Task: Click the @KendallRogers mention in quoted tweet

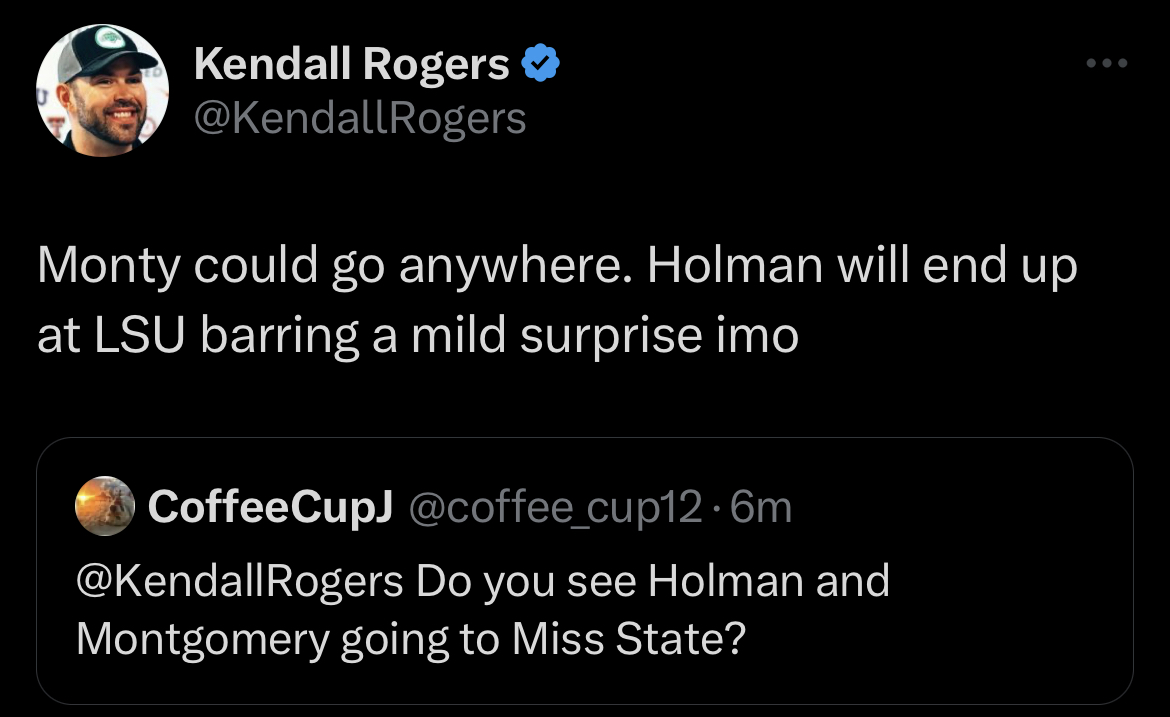Action: (x=239, y=580)
